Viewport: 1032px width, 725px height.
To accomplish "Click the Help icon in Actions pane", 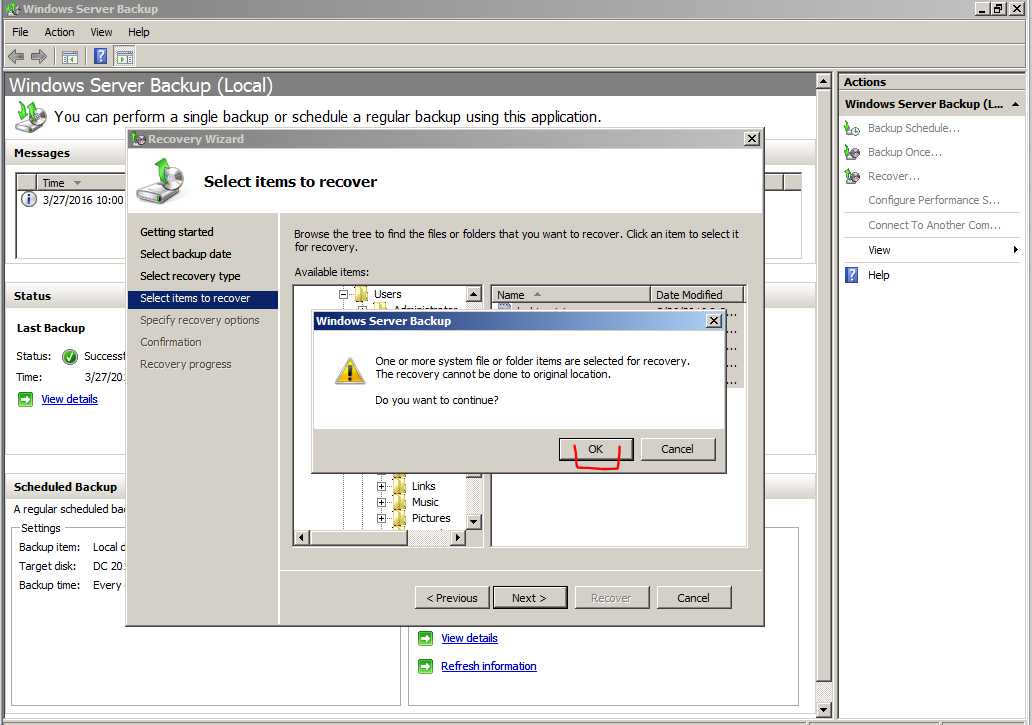I will click(x=852, y=275).
